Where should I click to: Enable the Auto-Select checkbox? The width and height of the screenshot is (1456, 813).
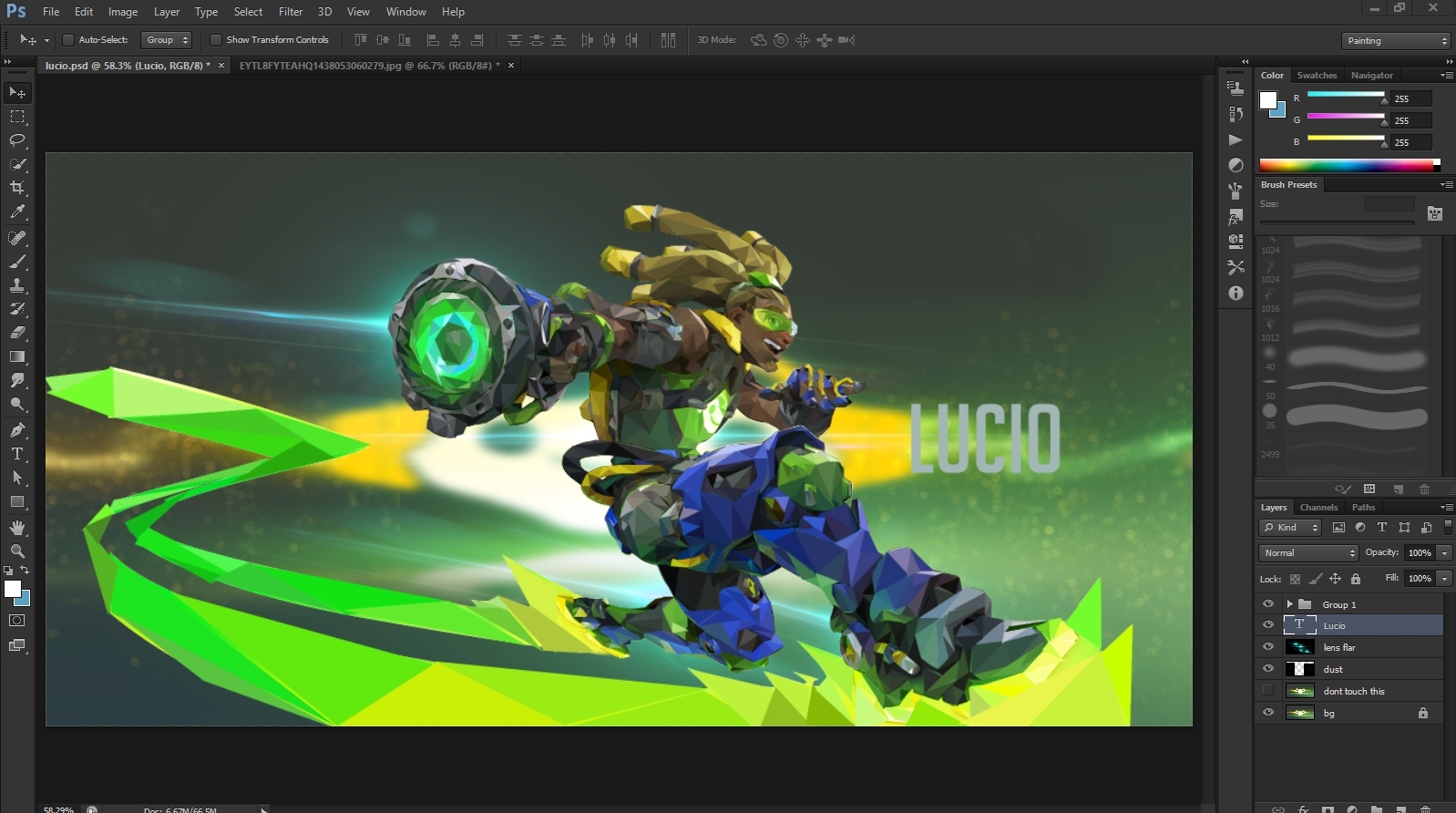pyautogui.click(x=67, y=40)
